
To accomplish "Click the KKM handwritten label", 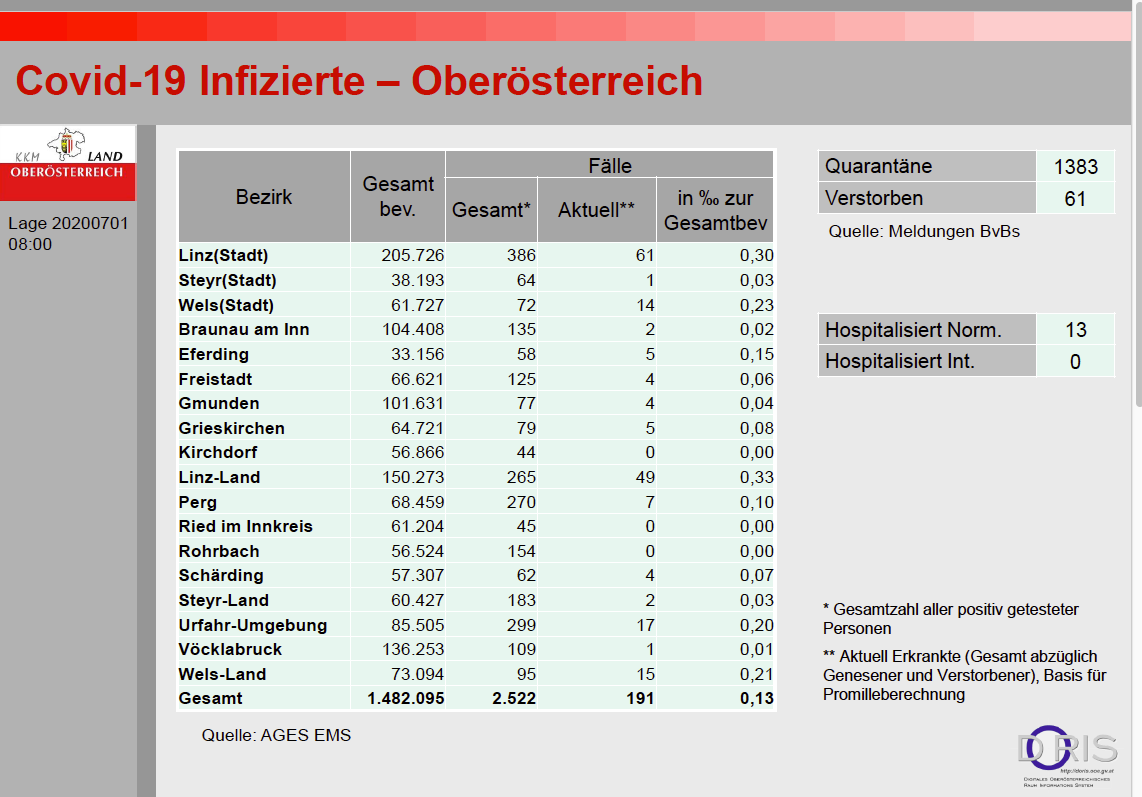I will (x=26, y=156).
